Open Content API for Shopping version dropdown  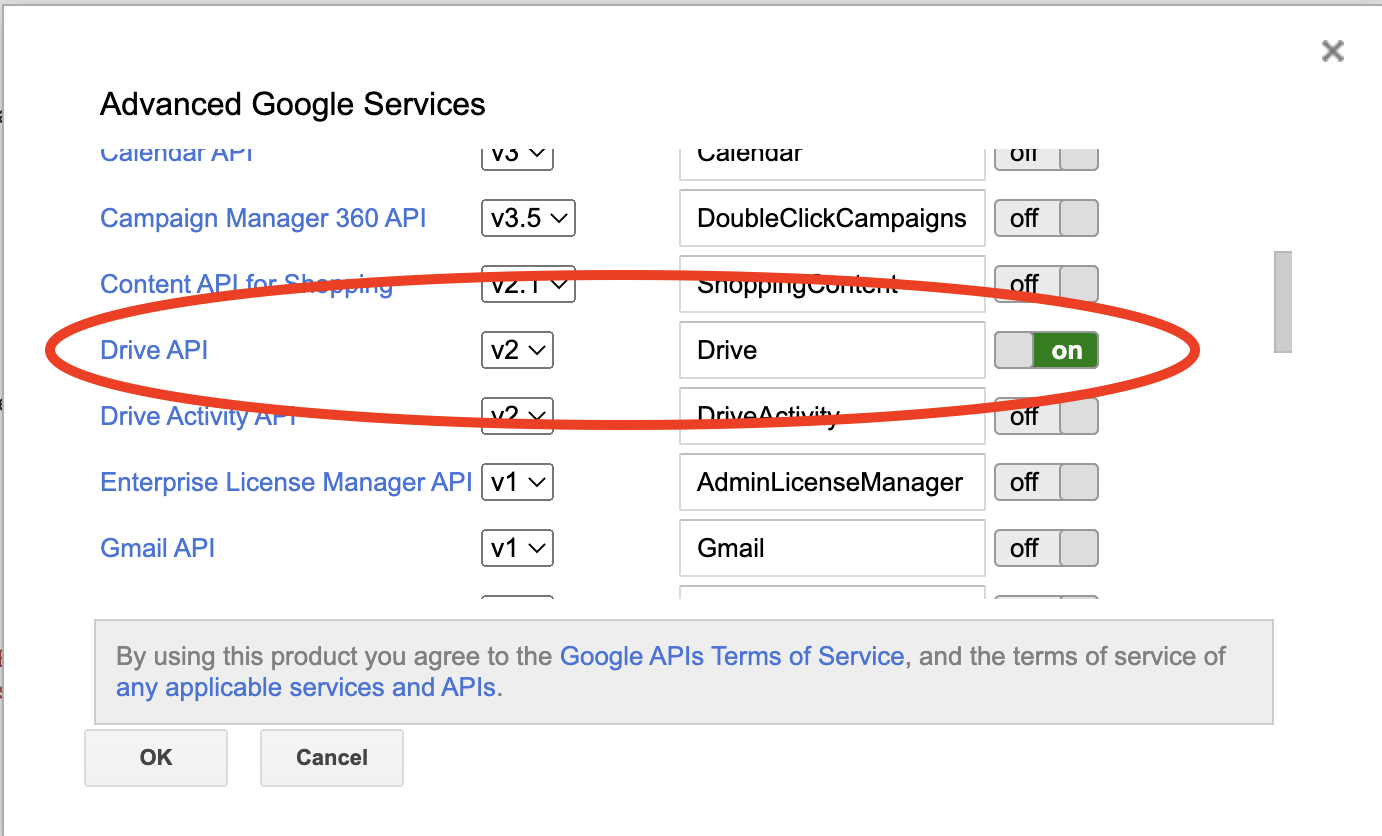pos(528,284)
